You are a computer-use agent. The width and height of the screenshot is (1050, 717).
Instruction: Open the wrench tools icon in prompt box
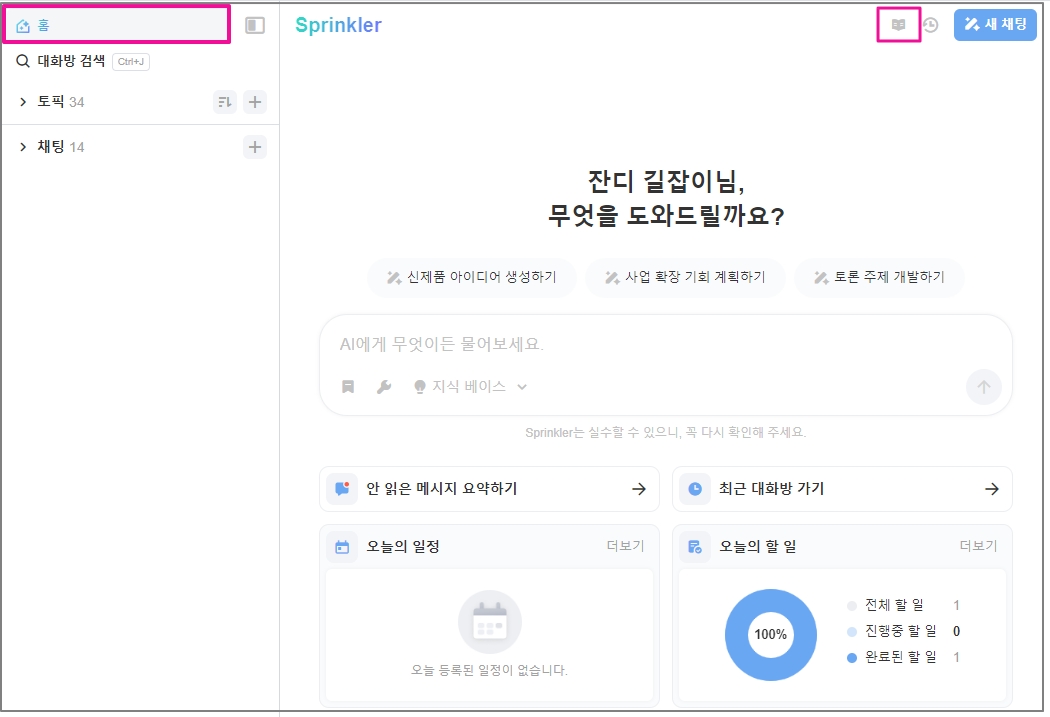[383, 387]
